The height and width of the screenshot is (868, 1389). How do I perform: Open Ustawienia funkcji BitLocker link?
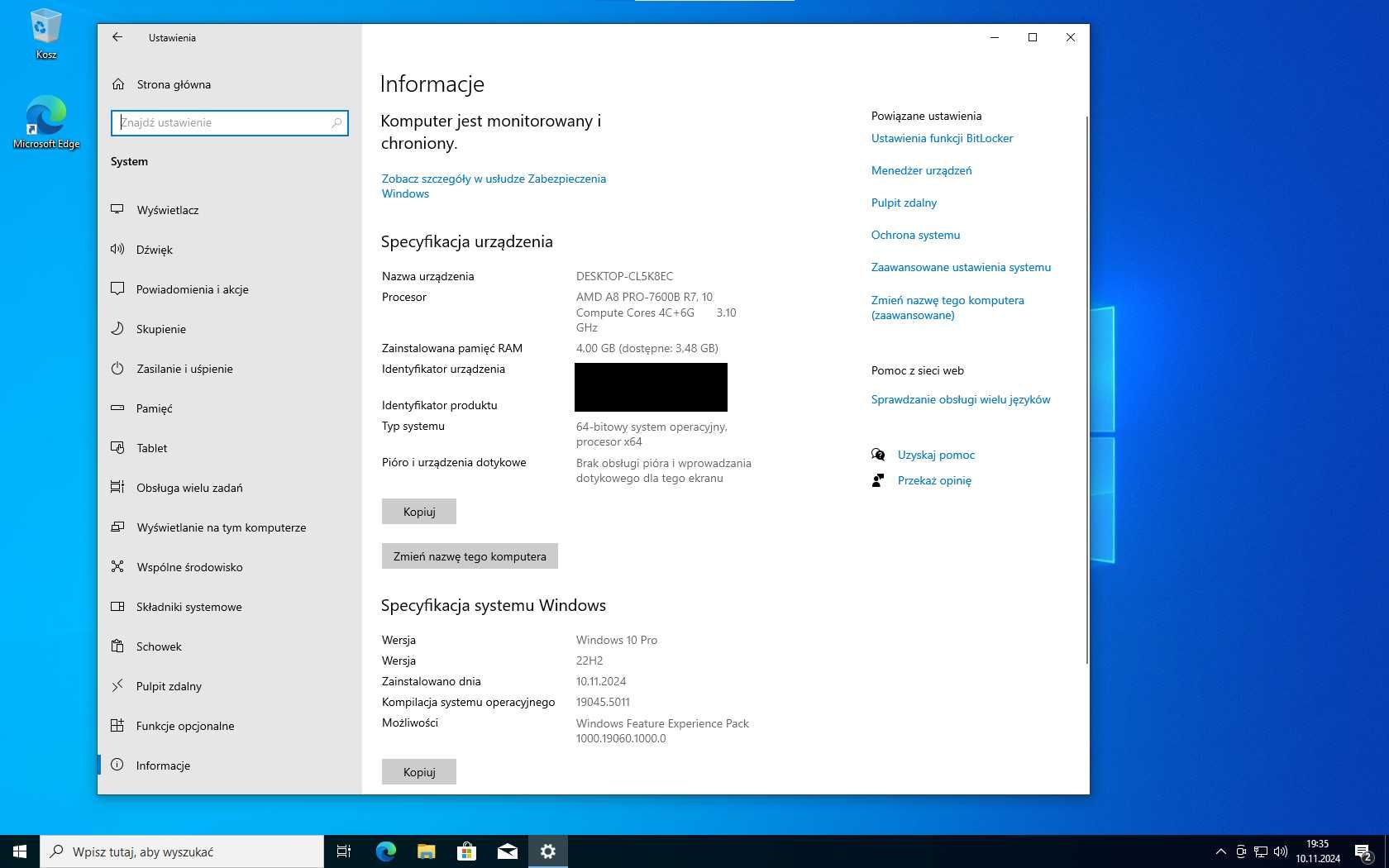(942, 138)
